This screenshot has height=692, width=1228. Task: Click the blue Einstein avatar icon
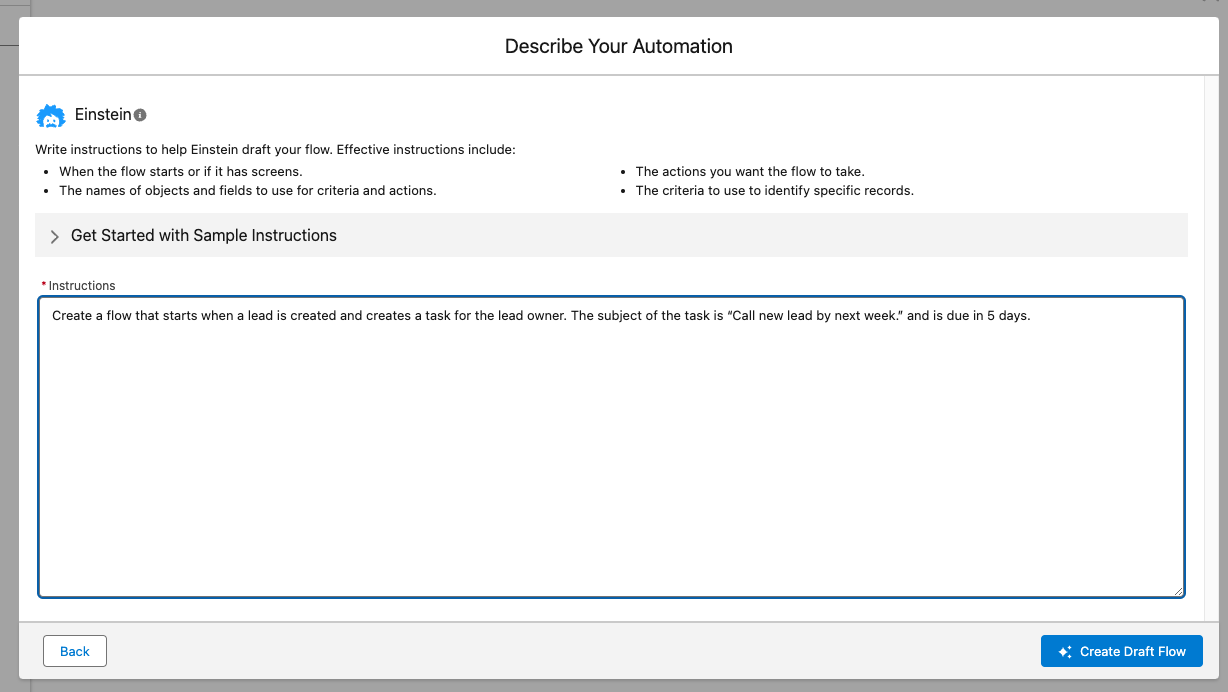point(51,116)
